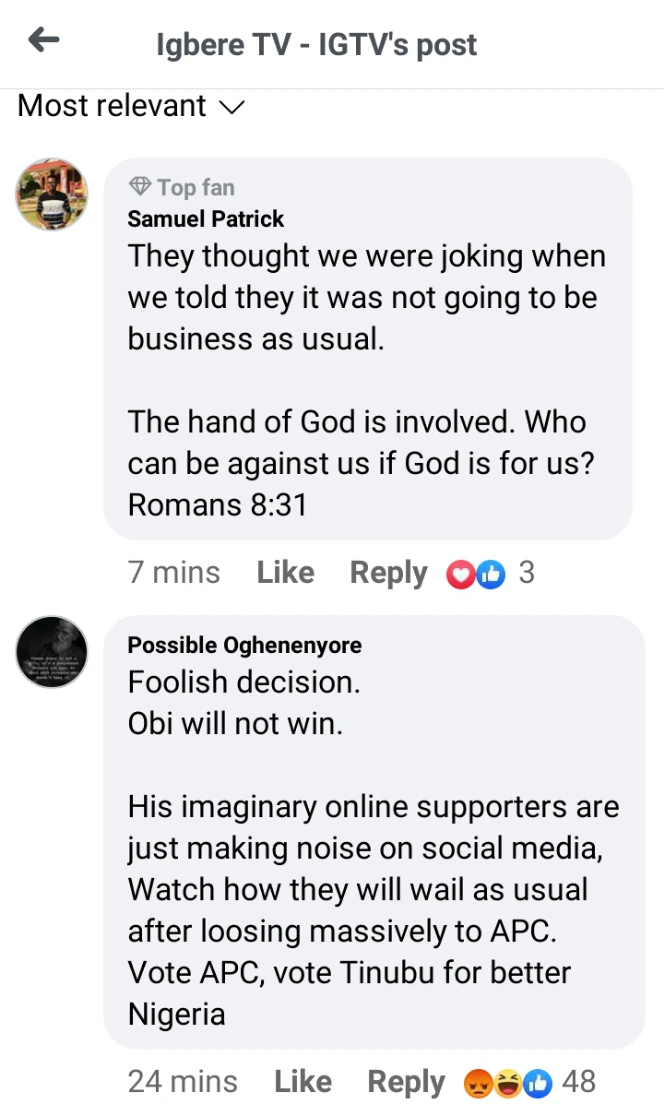Screen dimensions: 664x1104
Task: Click the 24 mins timestamp
Action: [183, 1081]
